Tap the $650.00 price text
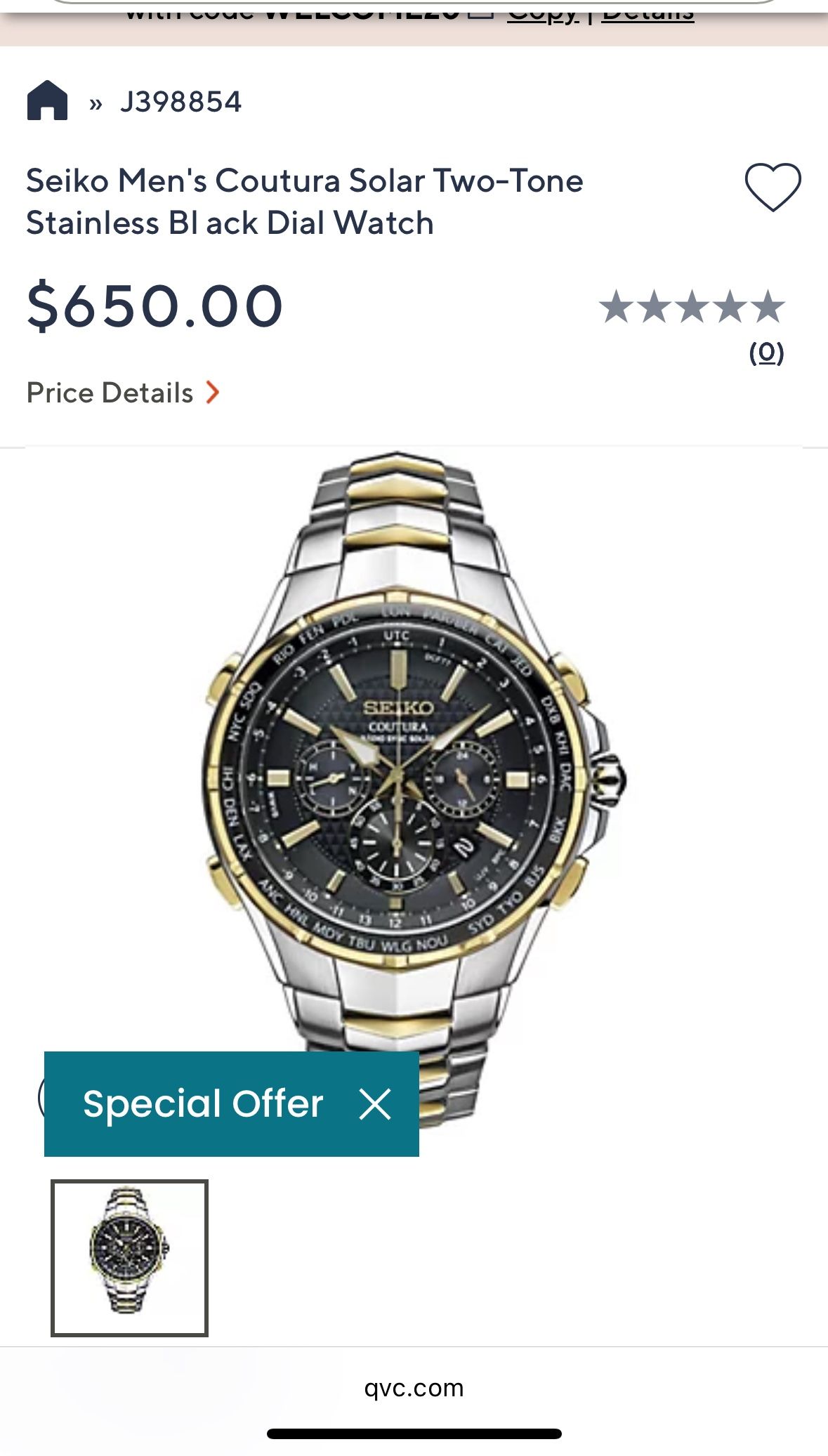Image resolution: width=828 pixels, height=1456 pixels. [x=155, y=306]
